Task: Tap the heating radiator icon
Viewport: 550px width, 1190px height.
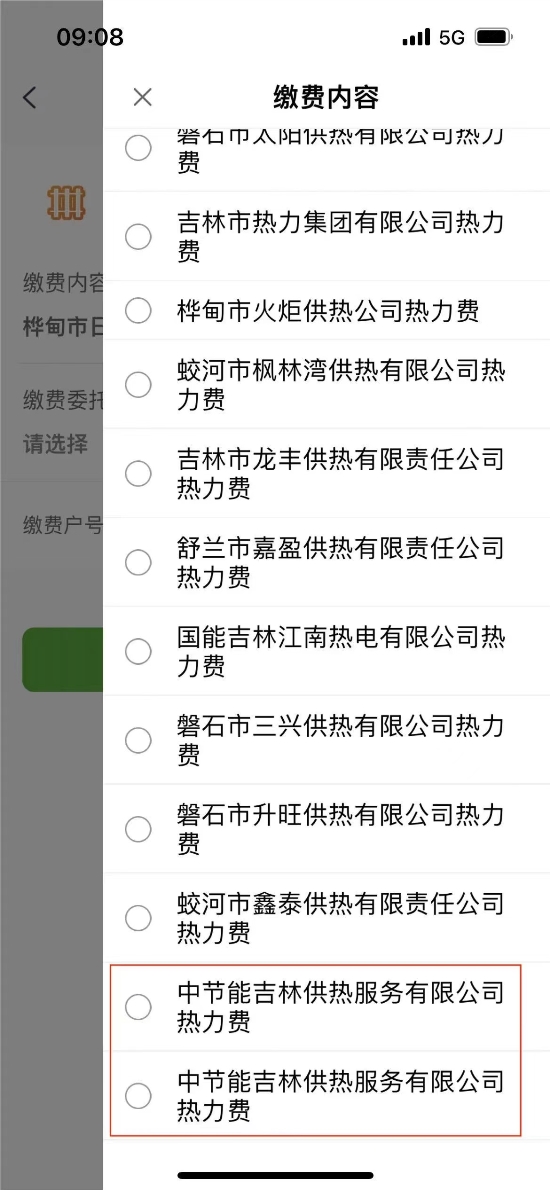Action: click(x=67, y=203)
